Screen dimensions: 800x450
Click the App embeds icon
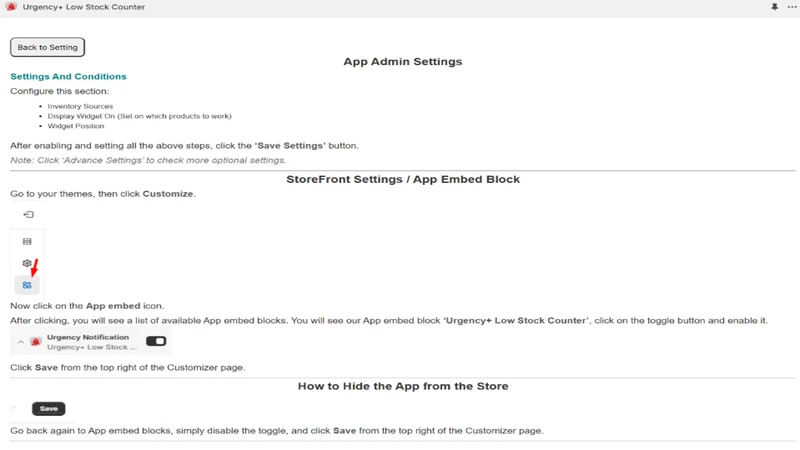click(27, 285)
